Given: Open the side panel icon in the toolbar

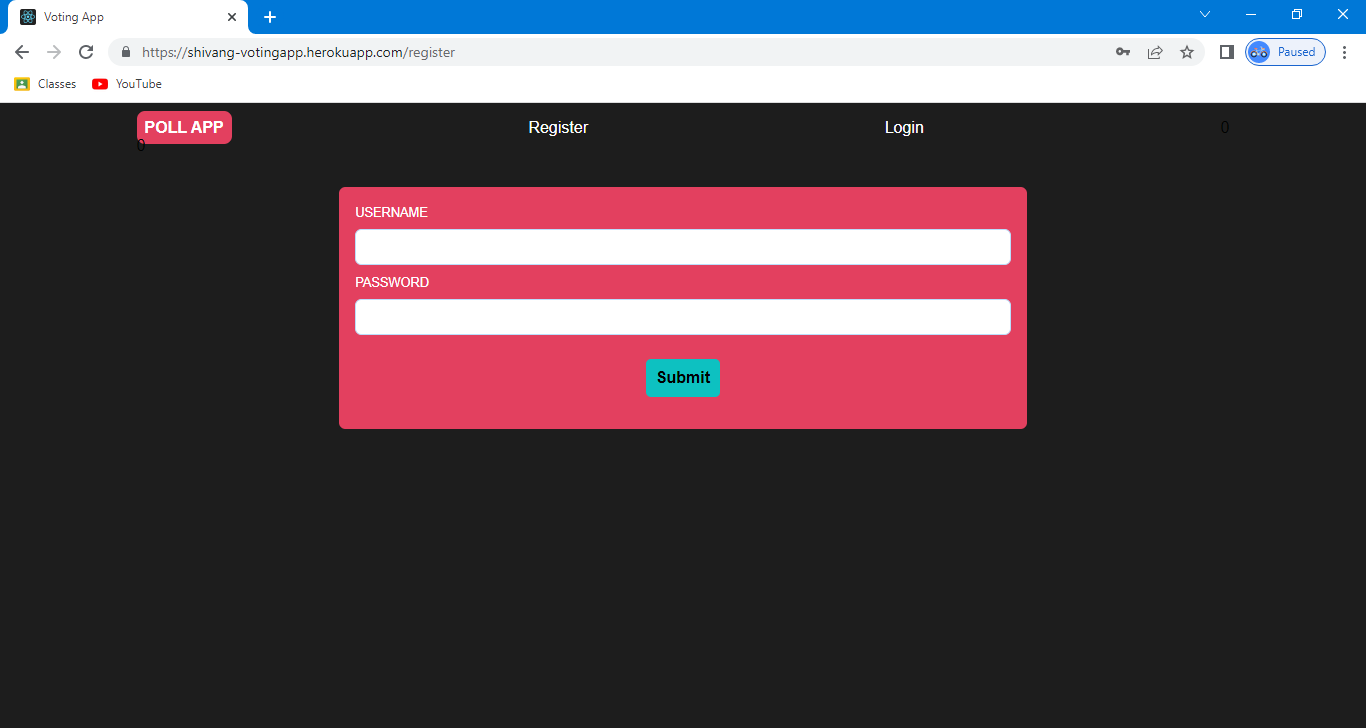Looking at the screenshot, I should coord(1226,52).
